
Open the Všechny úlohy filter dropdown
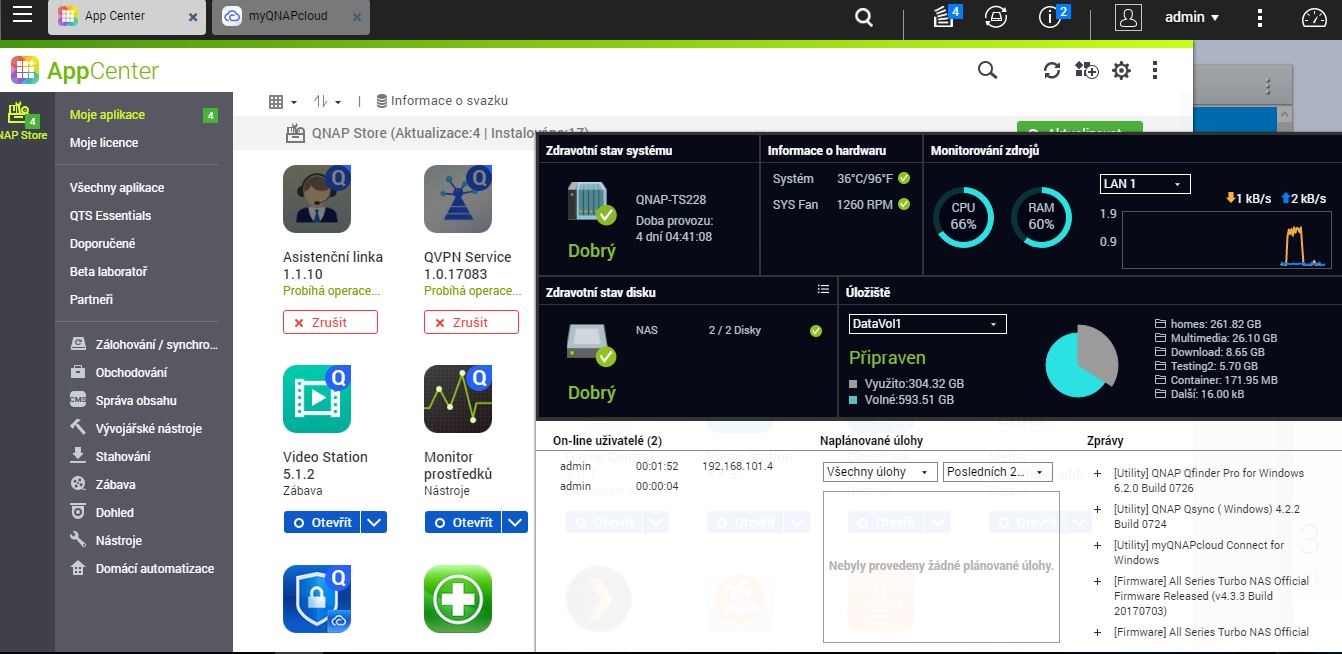point(880,472)
